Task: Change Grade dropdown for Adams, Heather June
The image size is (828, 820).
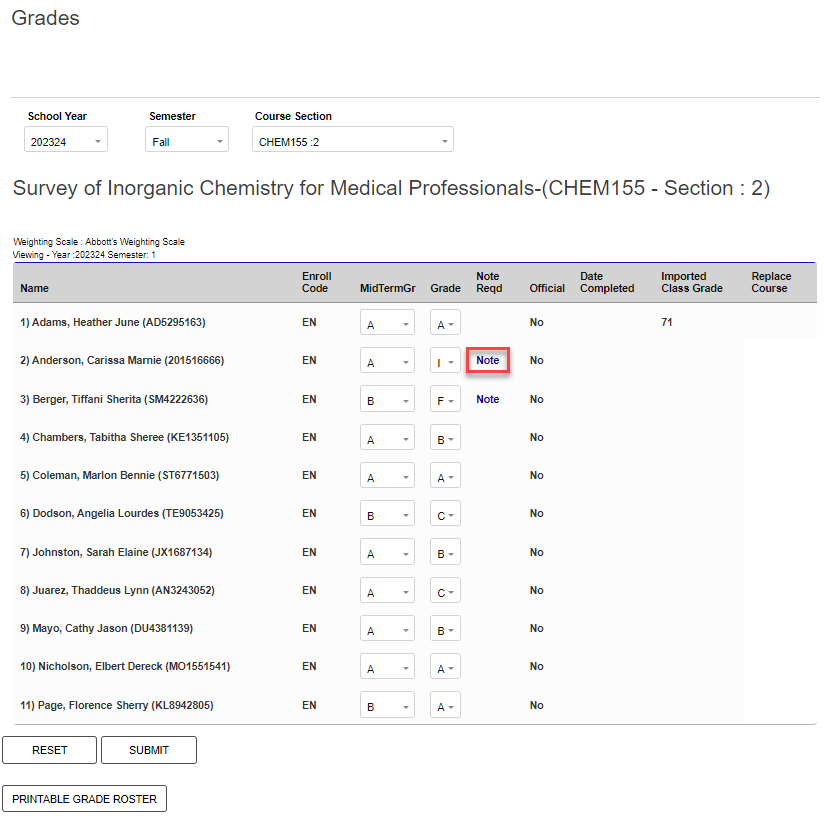Action: 445,323
